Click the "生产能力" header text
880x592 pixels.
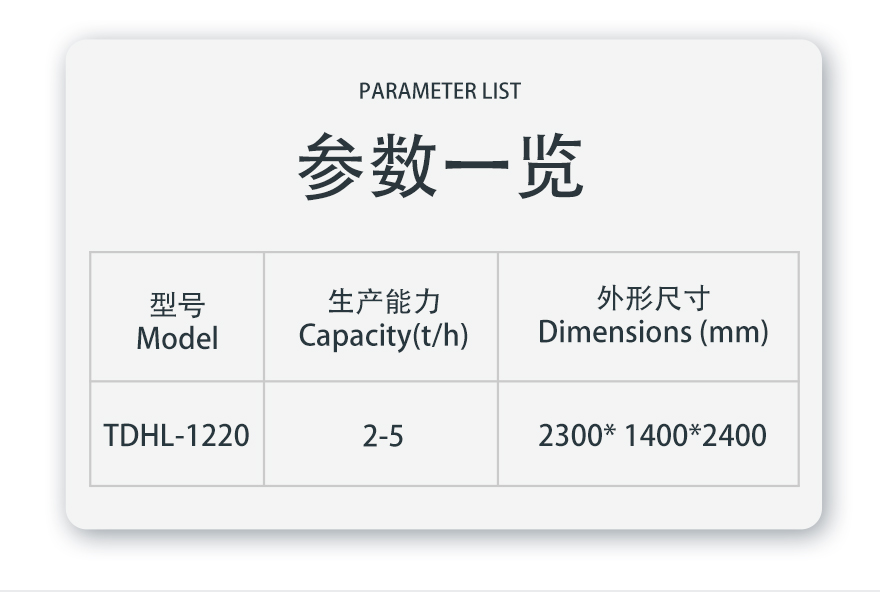[383, 302]
